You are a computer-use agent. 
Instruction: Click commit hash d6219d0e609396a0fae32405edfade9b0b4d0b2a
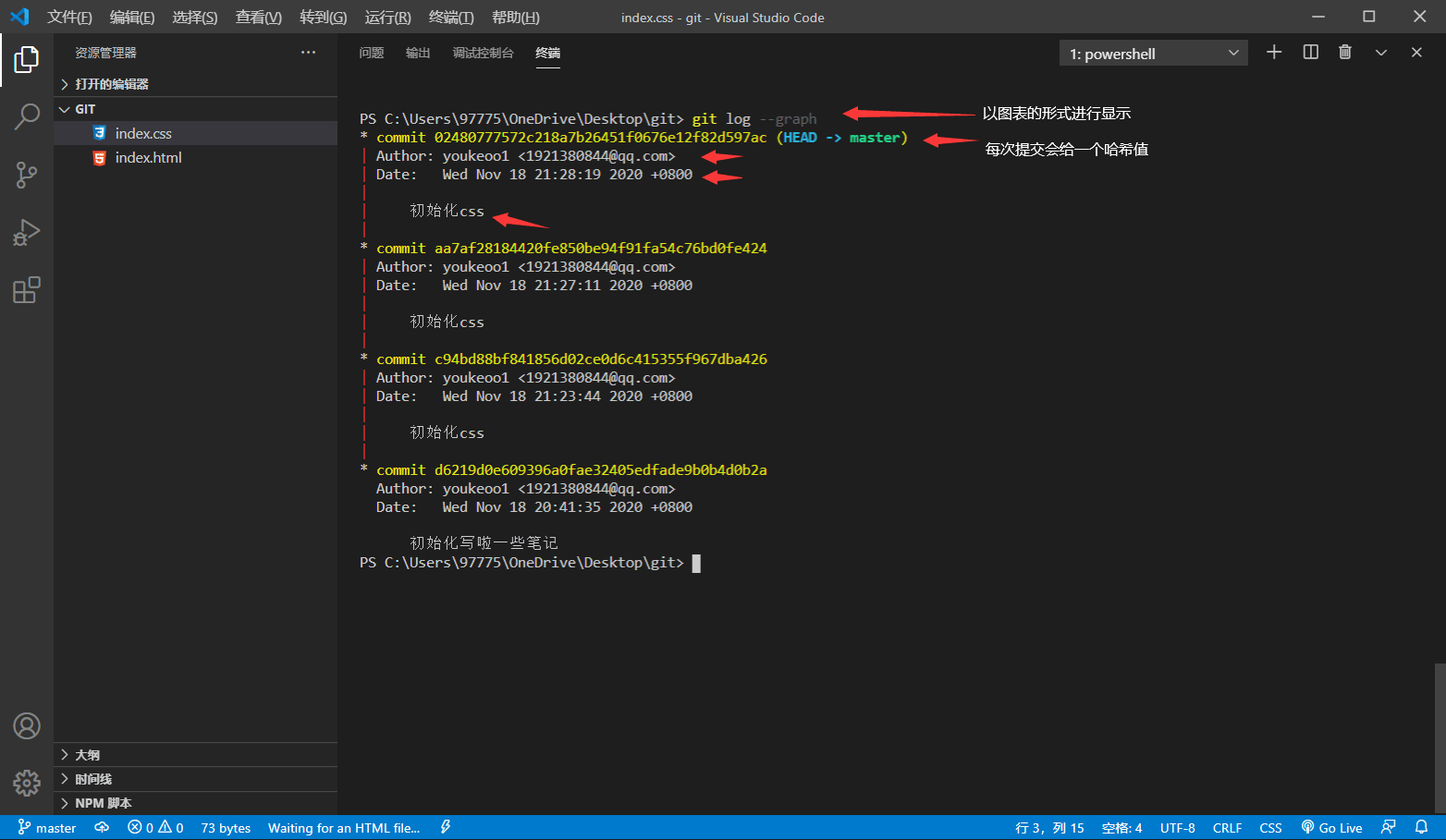tap(601, 470)
